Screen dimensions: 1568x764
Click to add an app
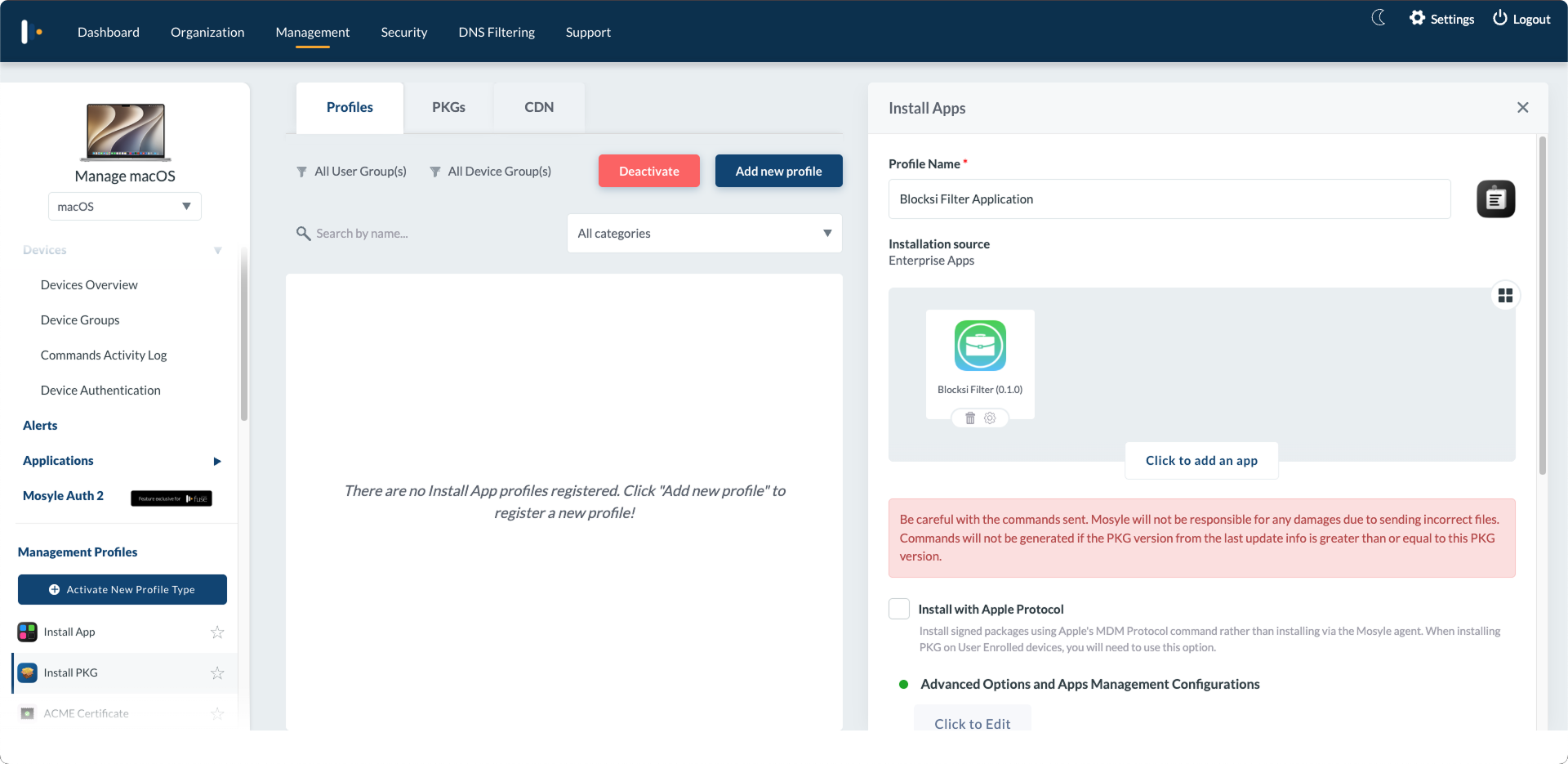(1201, 461)
